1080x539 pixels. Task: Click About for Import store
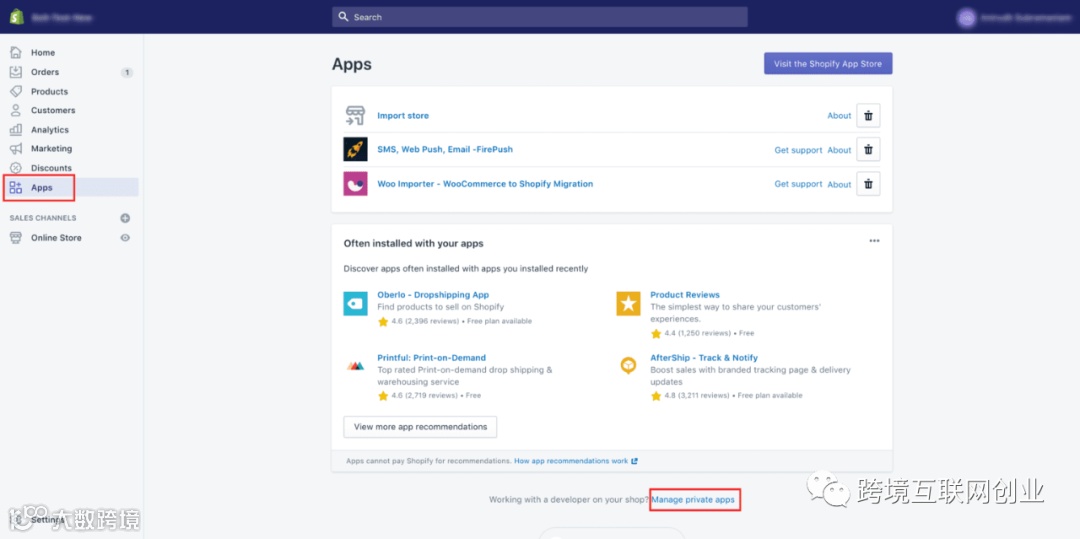839,116
